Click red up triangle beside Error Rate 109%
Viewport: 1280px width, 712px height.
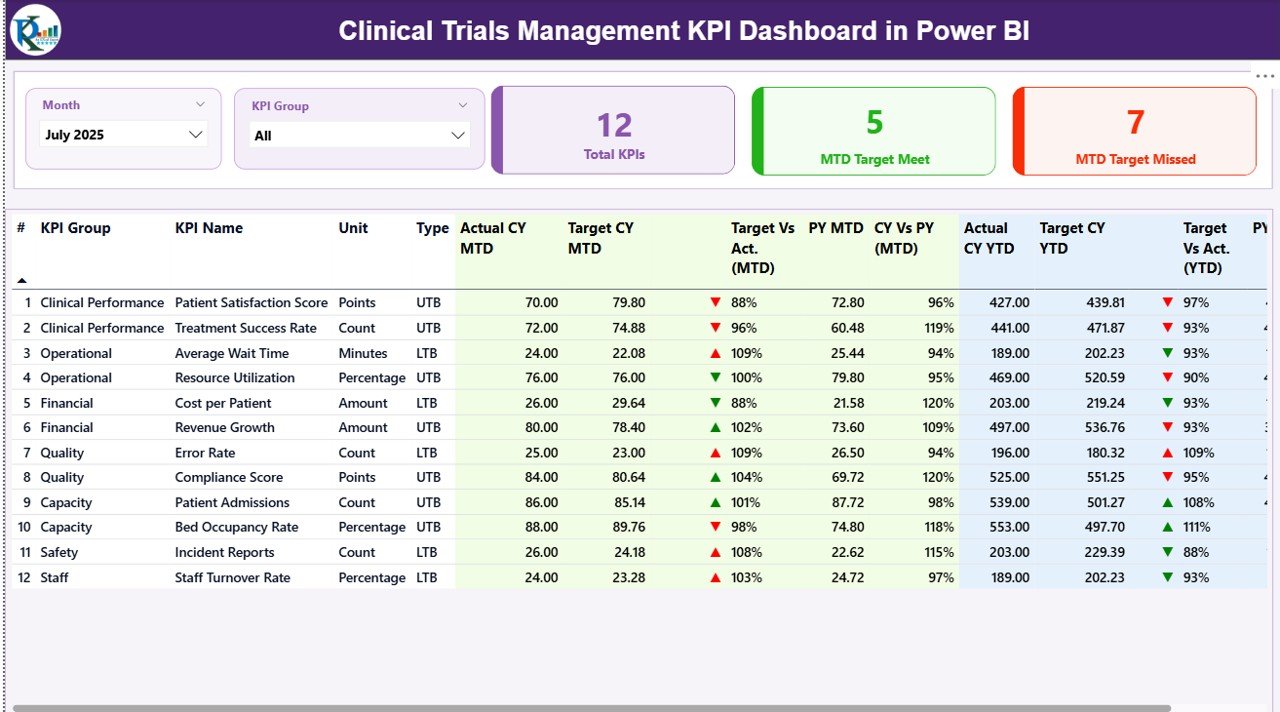713,452
